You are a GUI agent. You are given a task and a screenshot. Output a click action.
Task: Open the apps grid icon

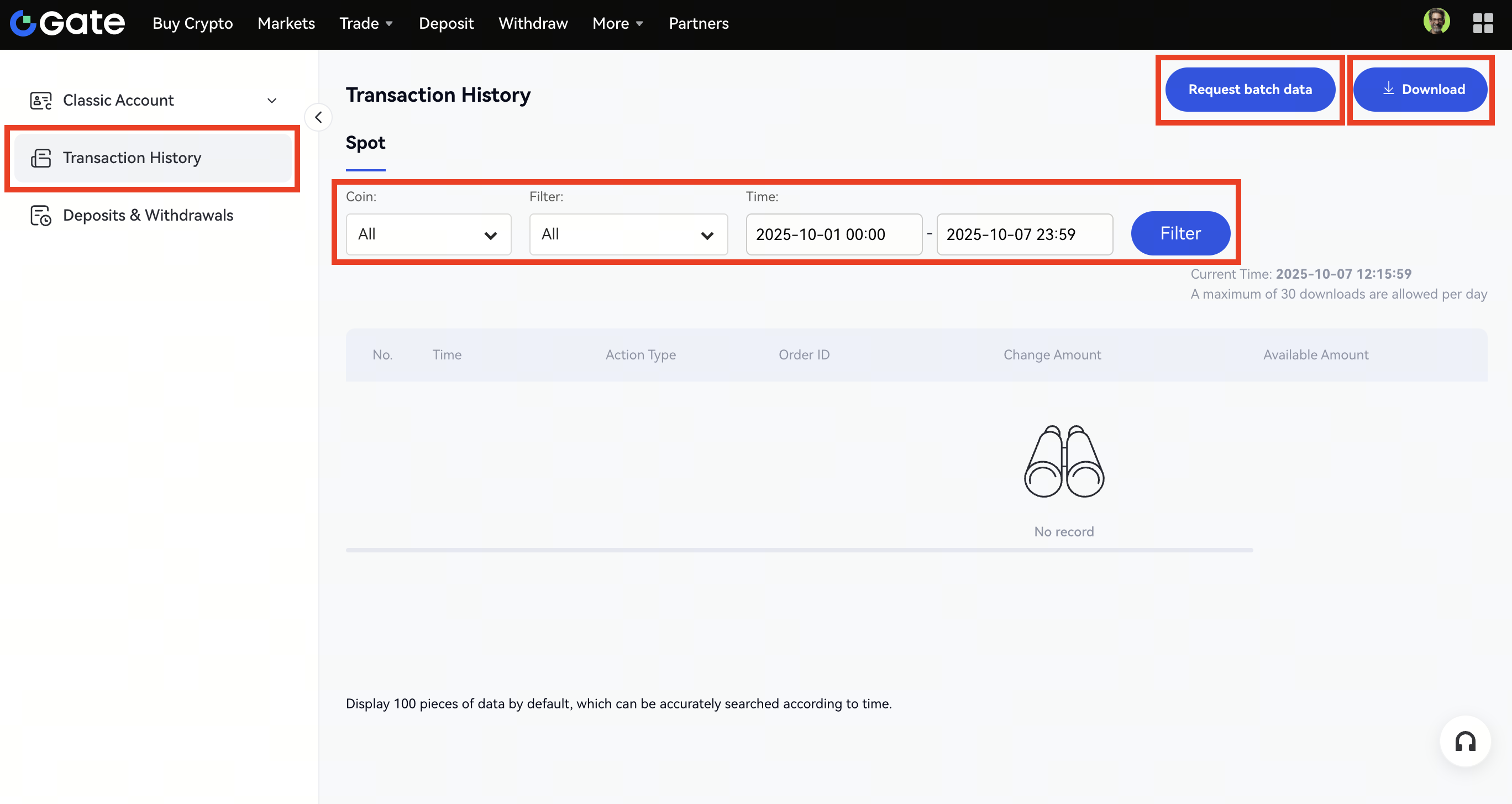coord(1483,23)
